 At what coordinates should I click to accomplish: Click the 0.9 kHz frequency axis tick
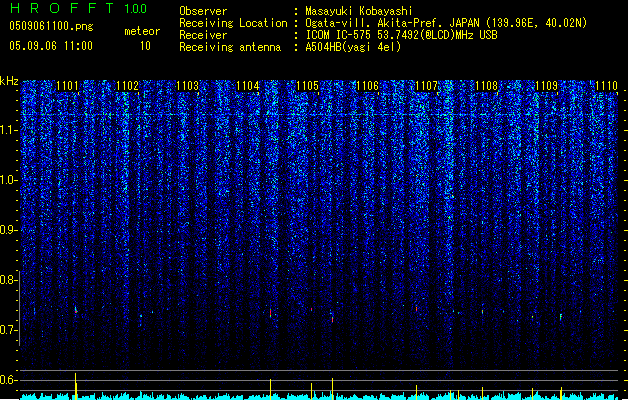point(9,230)
